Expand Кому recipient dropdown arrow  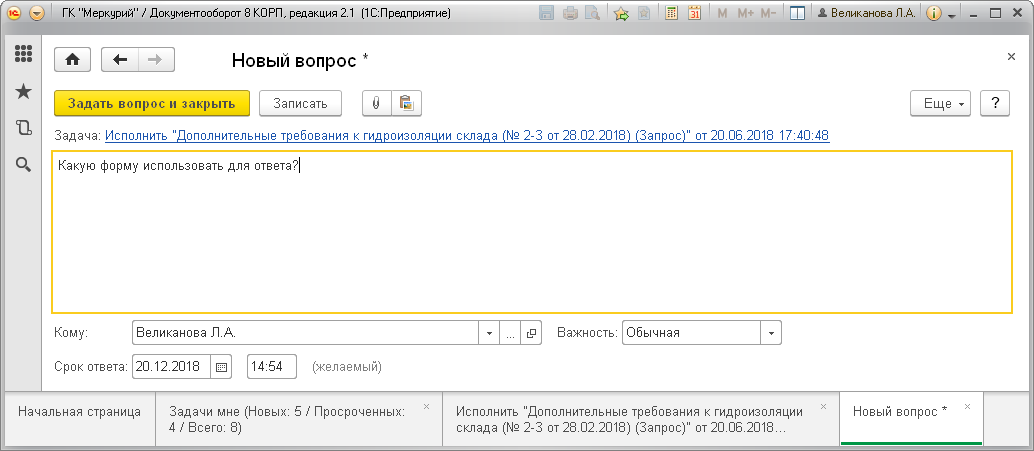489,333
